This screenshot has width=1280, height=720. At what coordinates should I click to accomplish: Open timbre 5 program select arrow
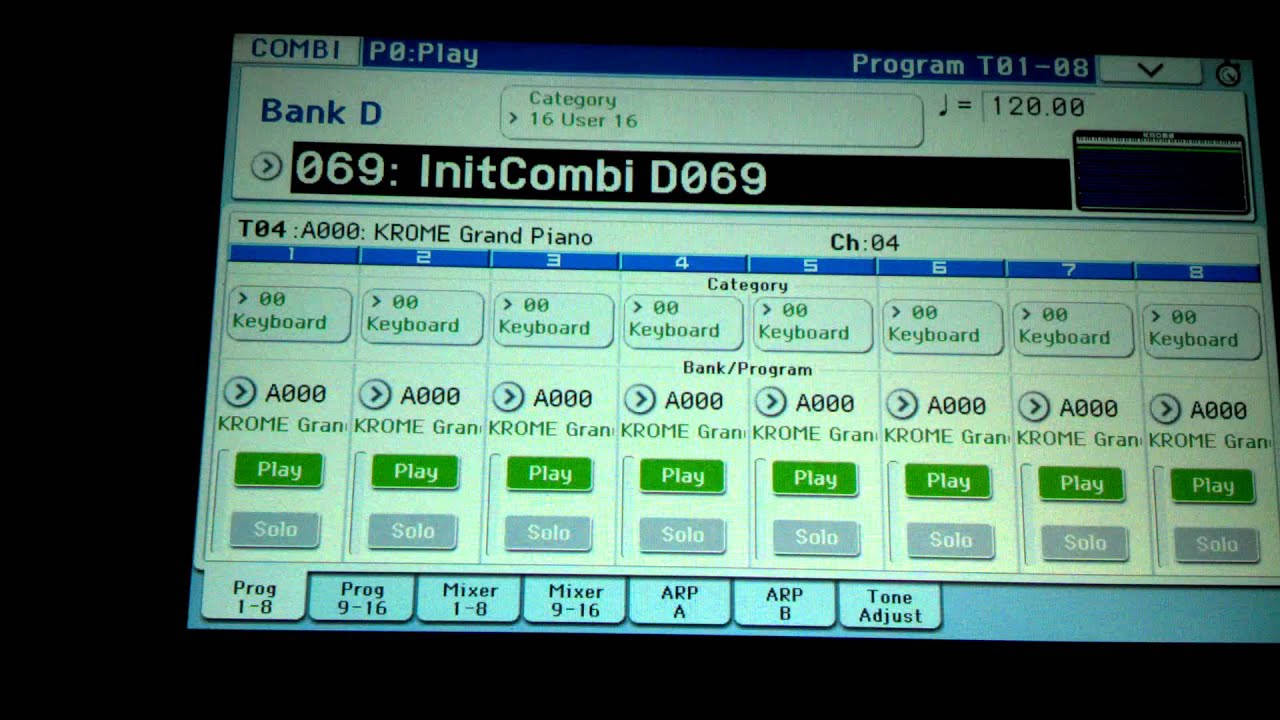[770, 402]
